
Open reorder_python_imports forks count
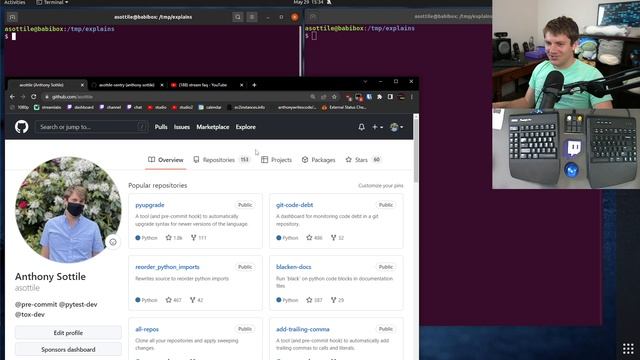point(196,300)
